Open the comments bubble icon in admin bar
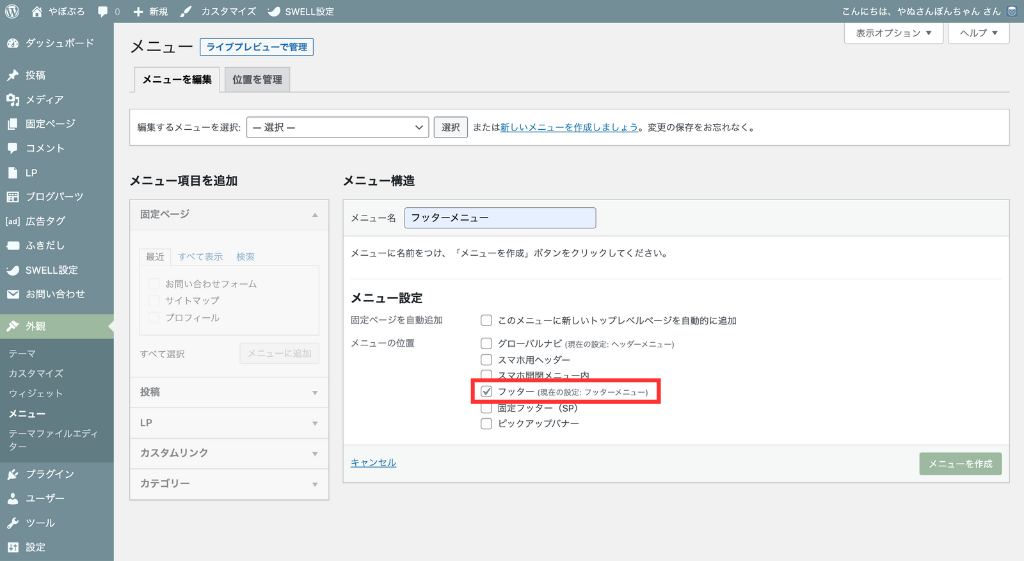This screenshot has height=561, width=1024. pos(103,11)
